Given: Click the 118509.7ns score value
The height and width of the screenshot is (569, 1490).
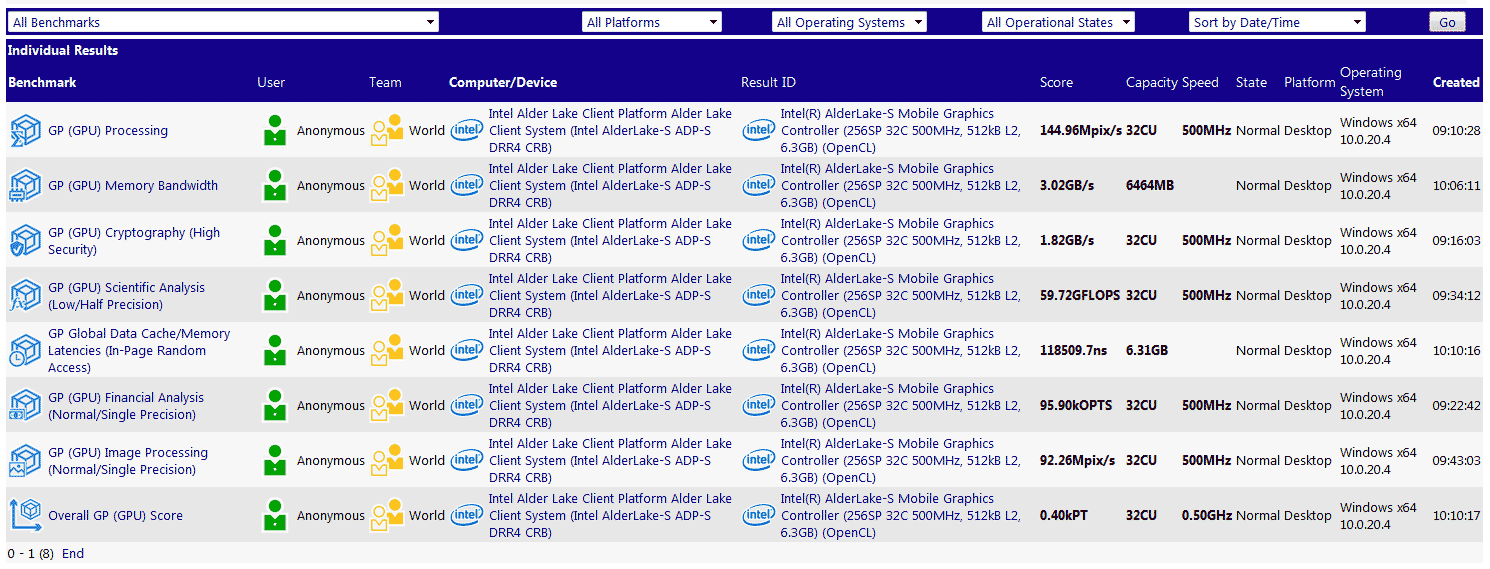Looking at the screenshot, I should click(1073, 350).
